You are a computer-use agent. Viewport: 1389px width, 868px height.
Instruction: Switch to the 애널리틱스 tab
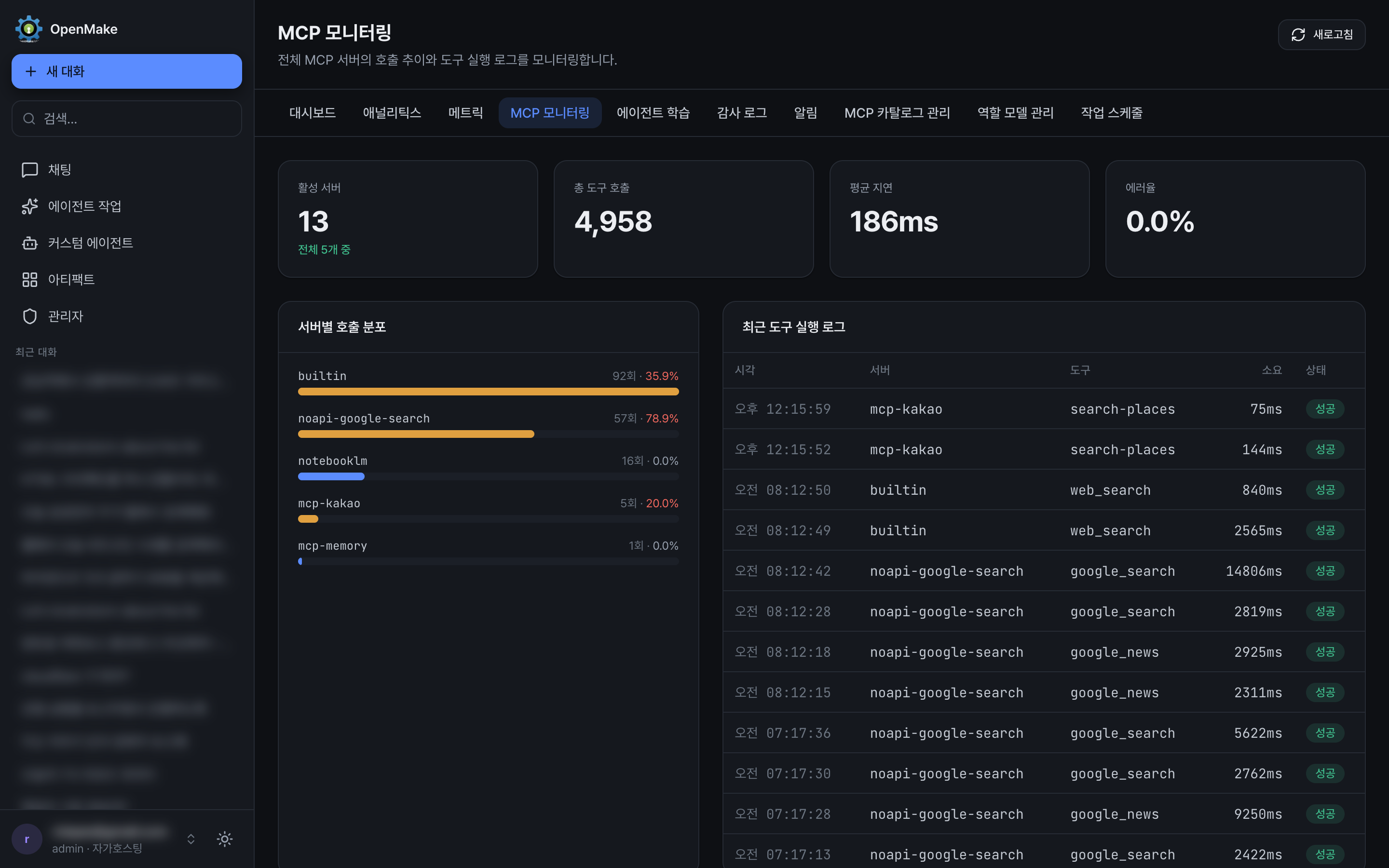[x=392, y=112]
